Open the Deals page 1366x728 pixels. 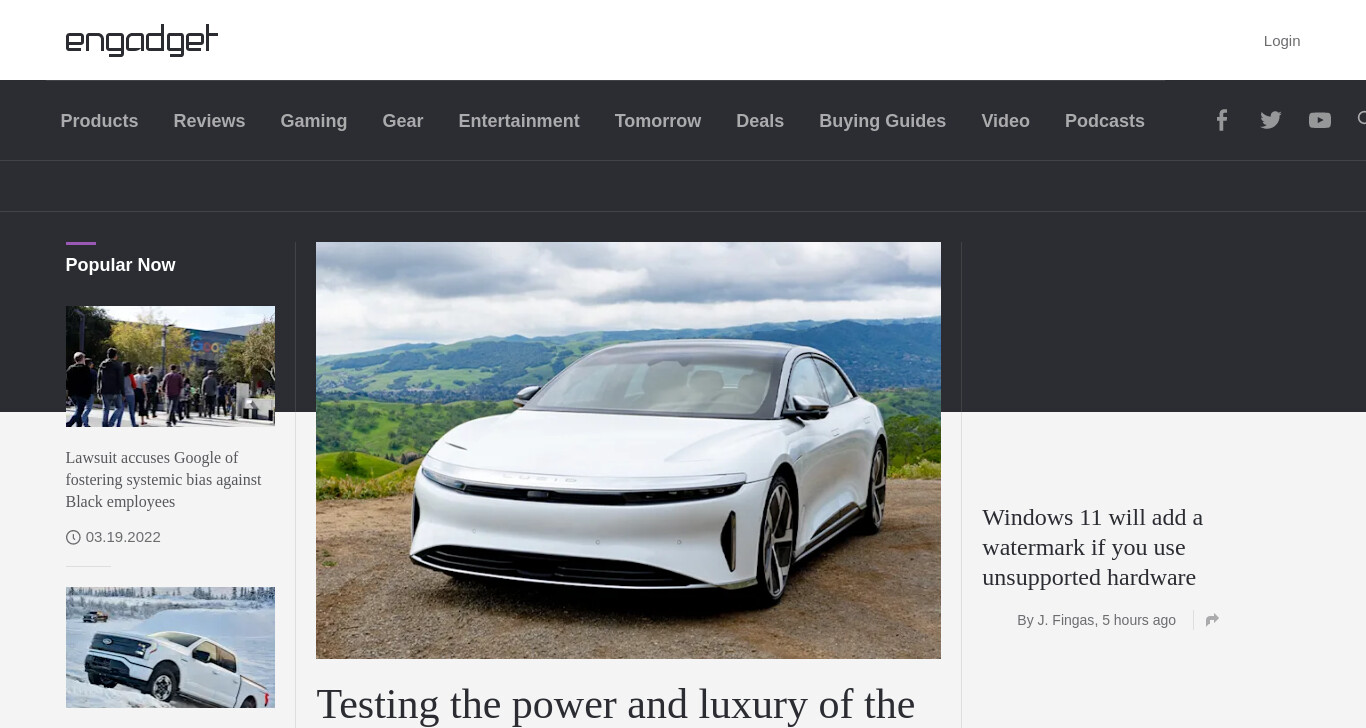pos(760,121)
